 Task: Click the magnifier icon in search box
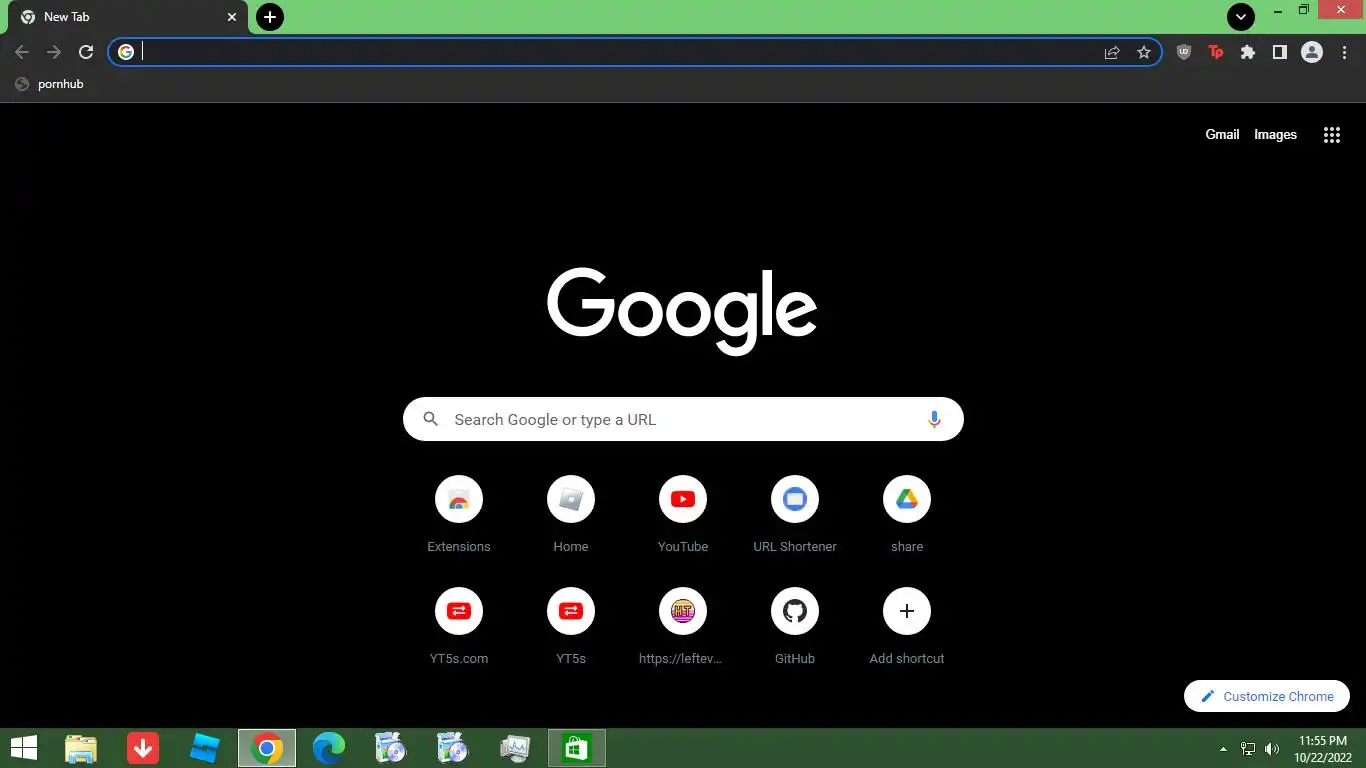click(431, 419)
